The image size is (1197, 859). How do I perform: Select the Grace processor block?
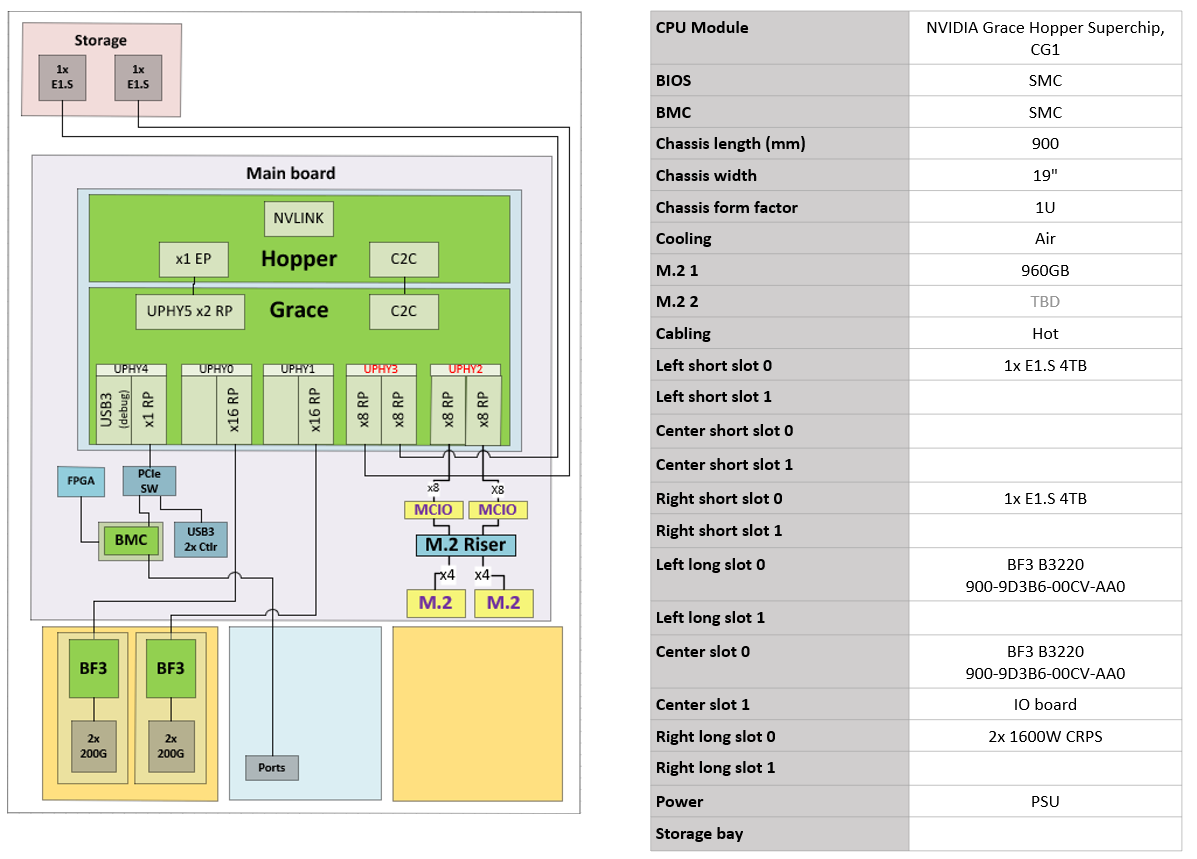click(297, 310)
